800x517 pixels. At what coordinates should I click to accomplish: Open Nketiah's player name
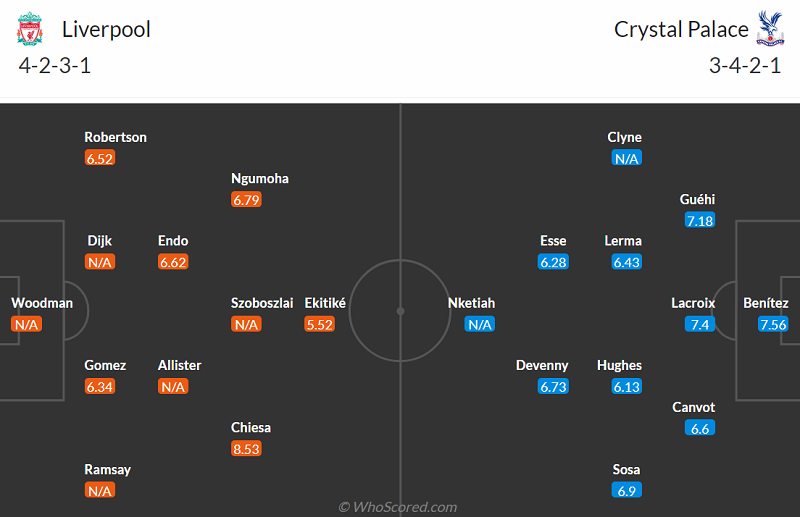point(471,303)
